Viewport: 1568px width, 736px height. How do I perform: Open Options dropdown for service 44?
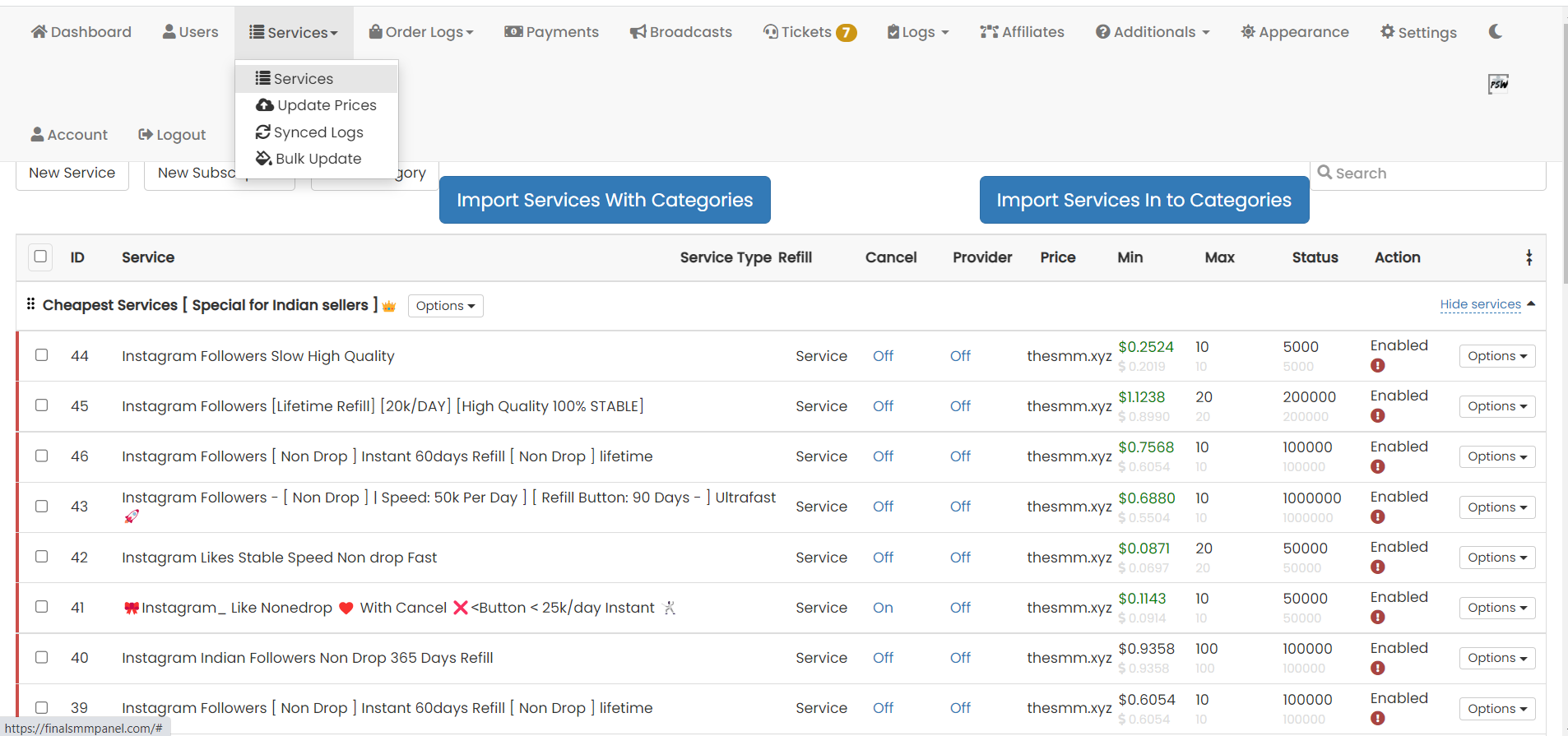[1496, 356]
